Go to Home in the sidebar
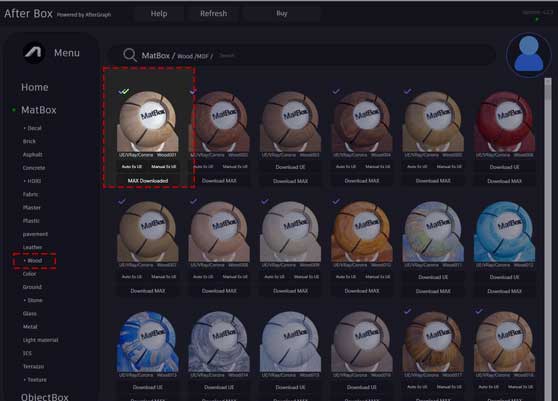 (35, 87)
